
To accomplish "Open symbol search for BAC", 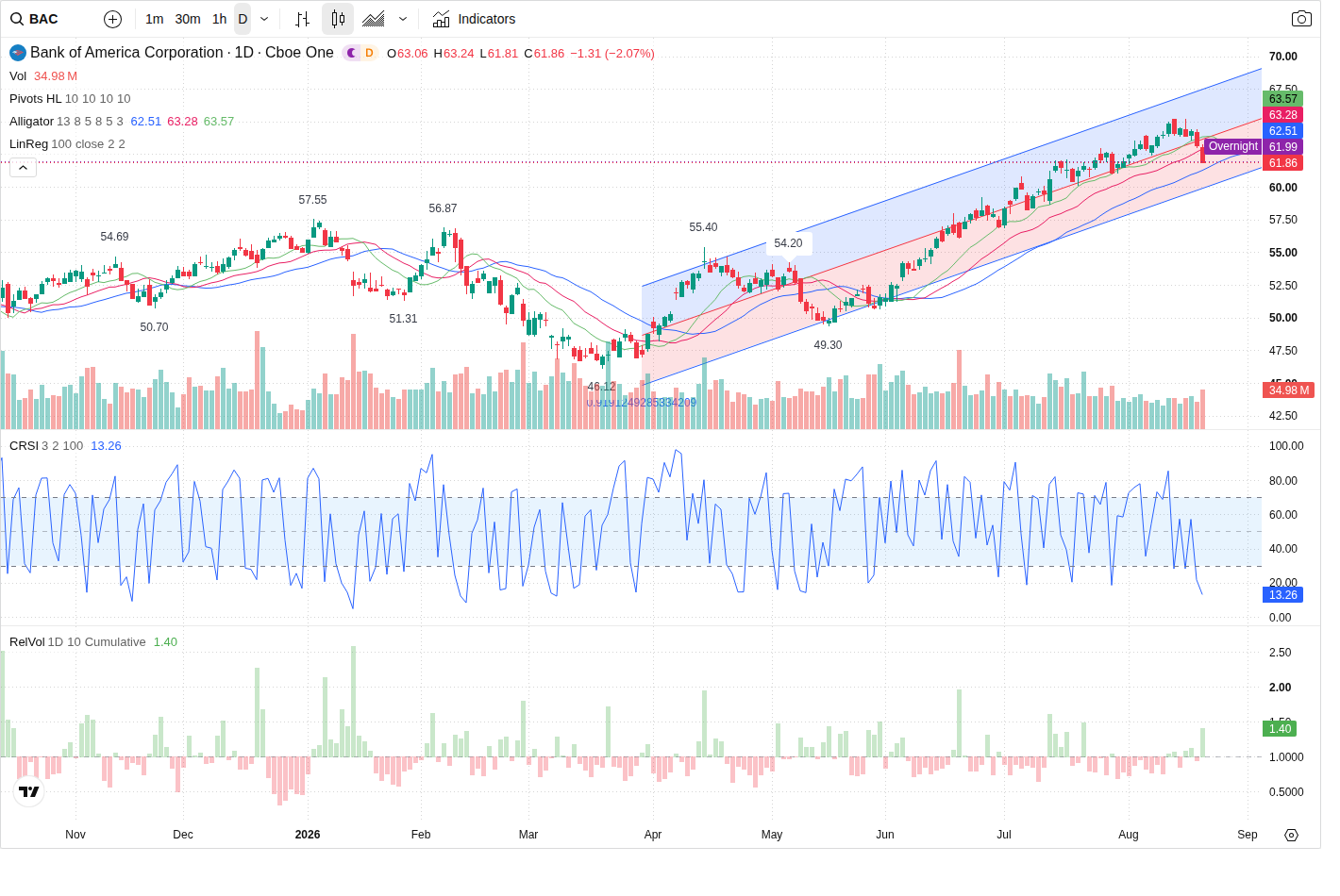I will 35,19.
